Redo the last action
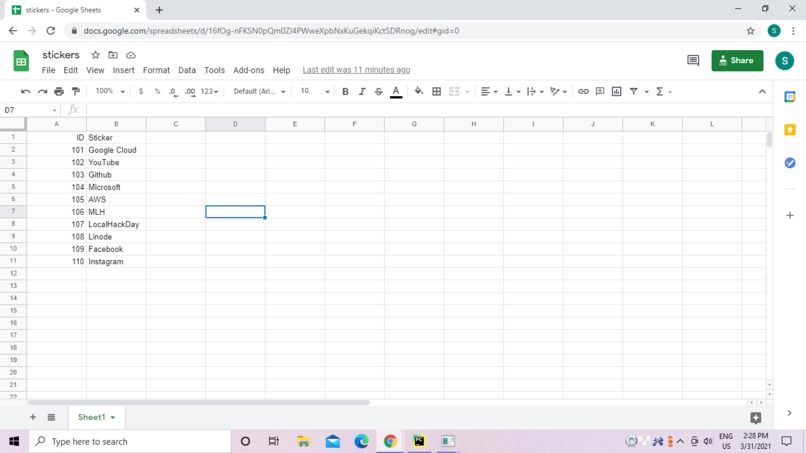Screen dimensions: 806x453 42,92
